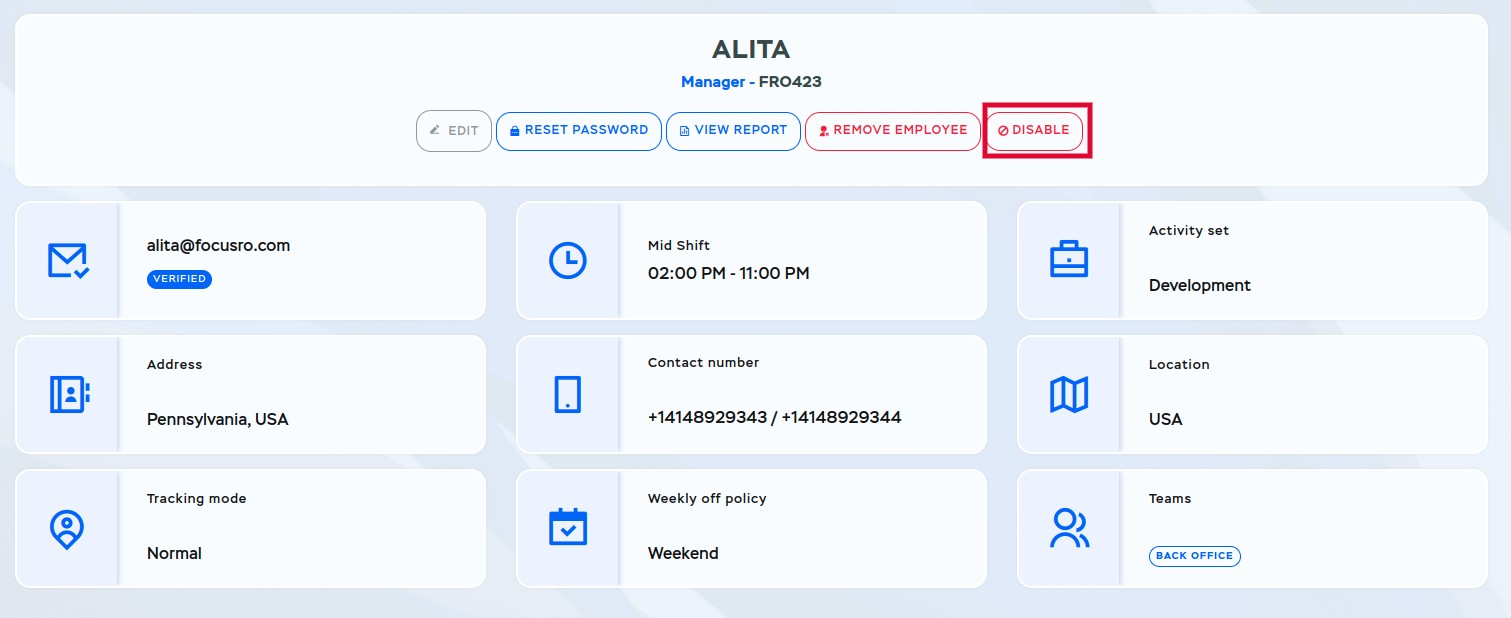Click the Weekly off policy calendar icon
1511x618 pixels.
[x=568, y=527]
